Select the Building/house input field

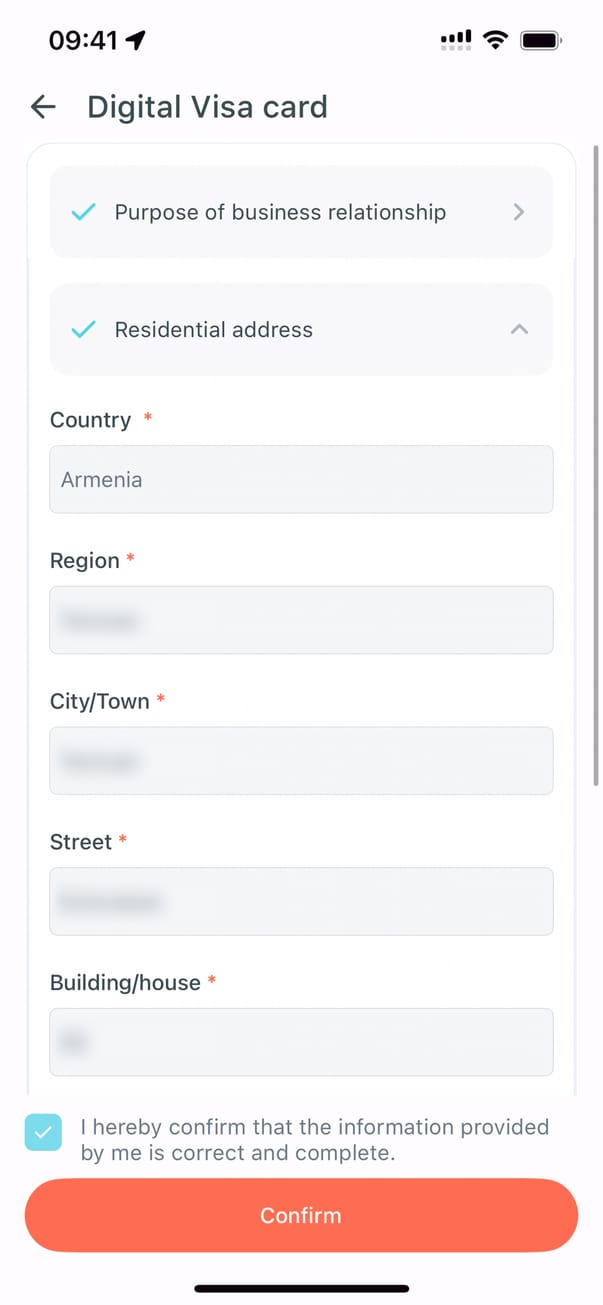301,1042
